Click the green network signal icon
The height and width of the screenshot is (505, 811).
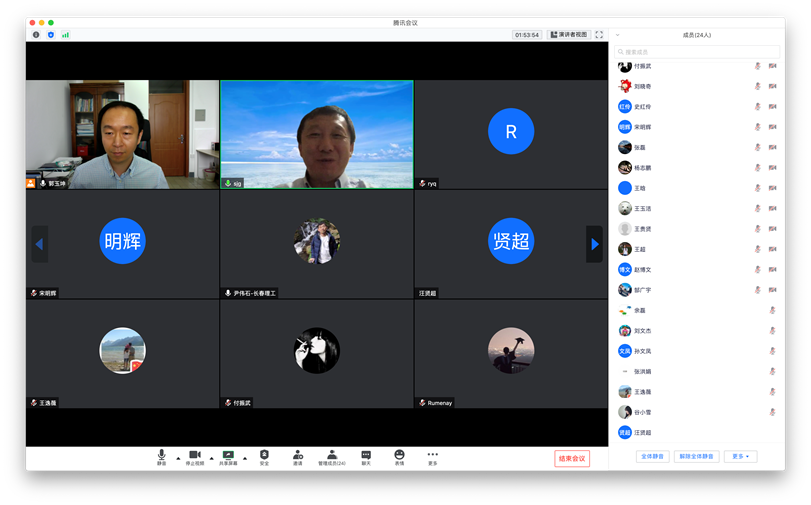[x=65, y=34]
